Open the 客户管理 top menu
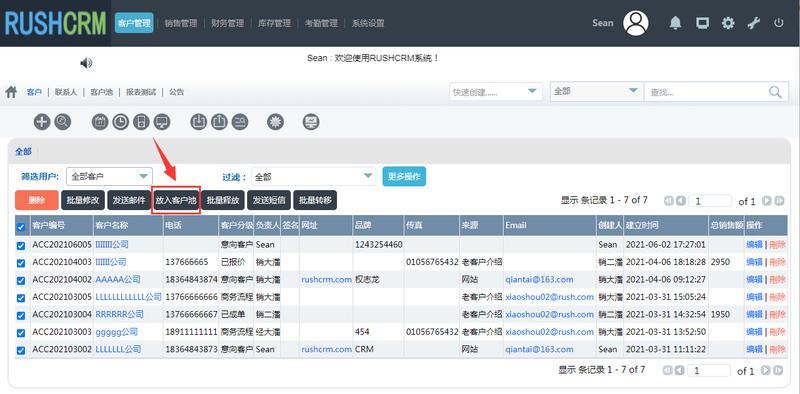The width and height of the screenshot is (800, 394). pyautogui.click(x=134, y=23)
